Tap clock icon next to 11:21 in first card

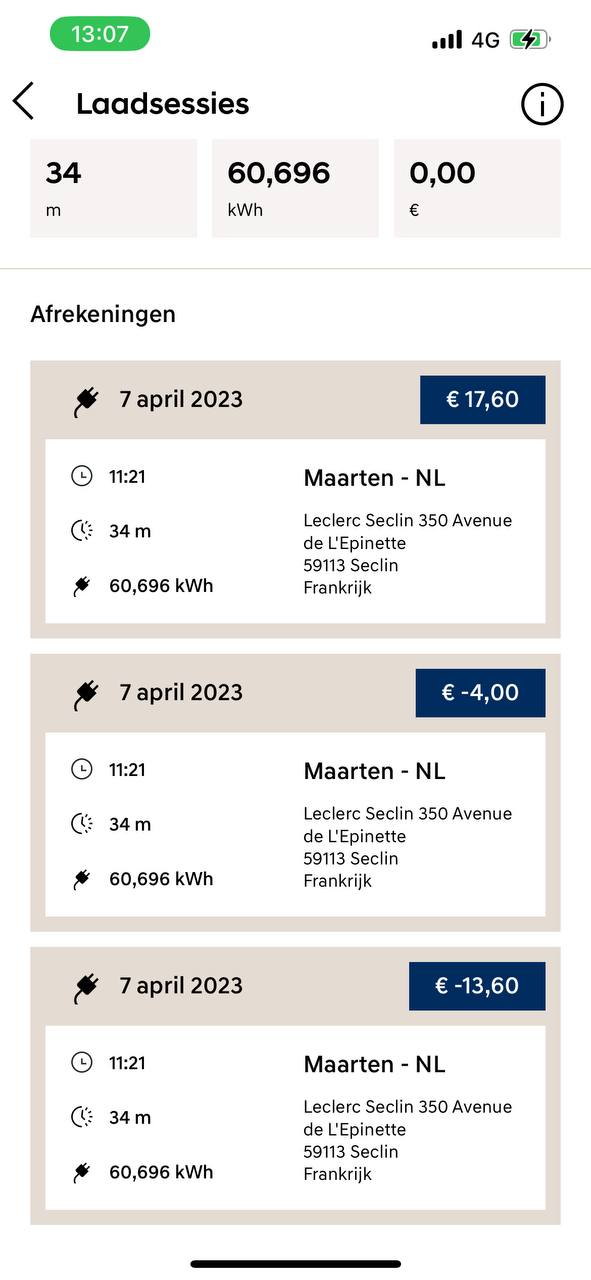coord(81,476)
